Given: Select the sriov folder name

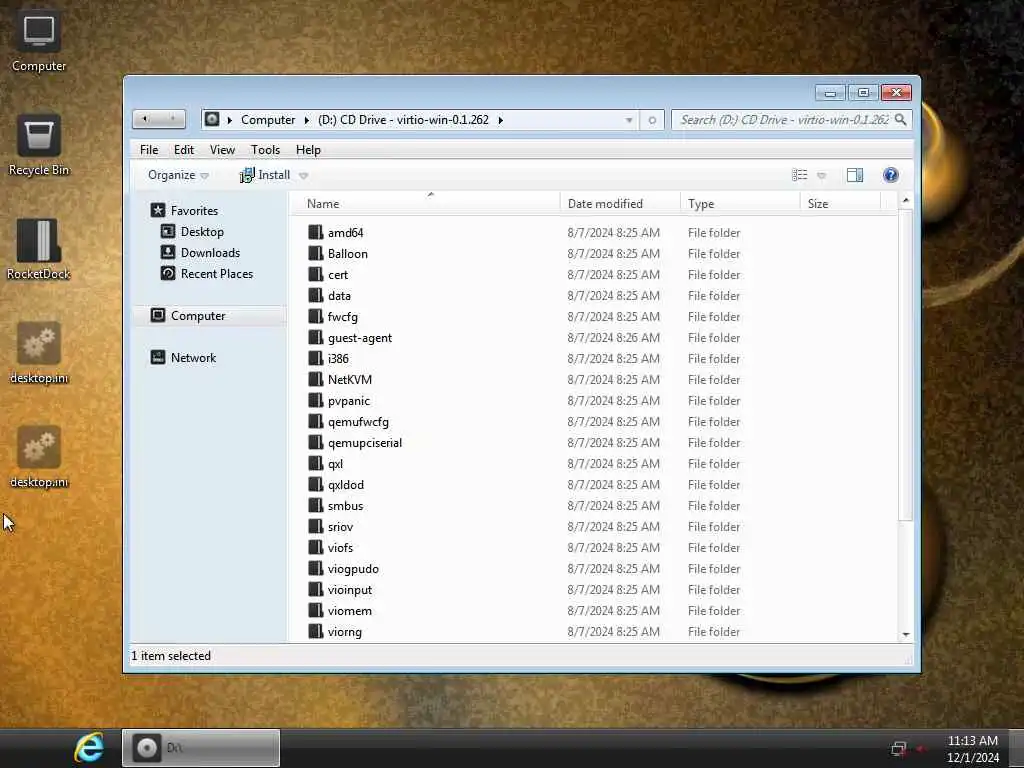Looking at the screenshot, I should click(x=340, y=526).
